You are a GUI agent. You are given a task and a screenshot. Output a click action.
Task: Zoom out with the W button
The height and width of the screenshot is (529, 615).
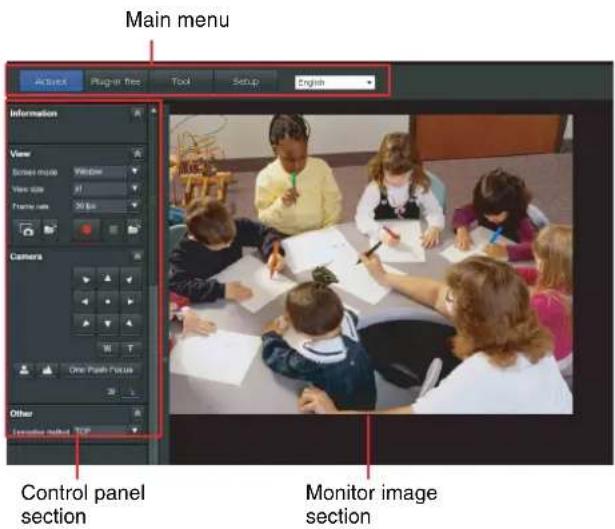pyautogui.click(x=107, y=348)
